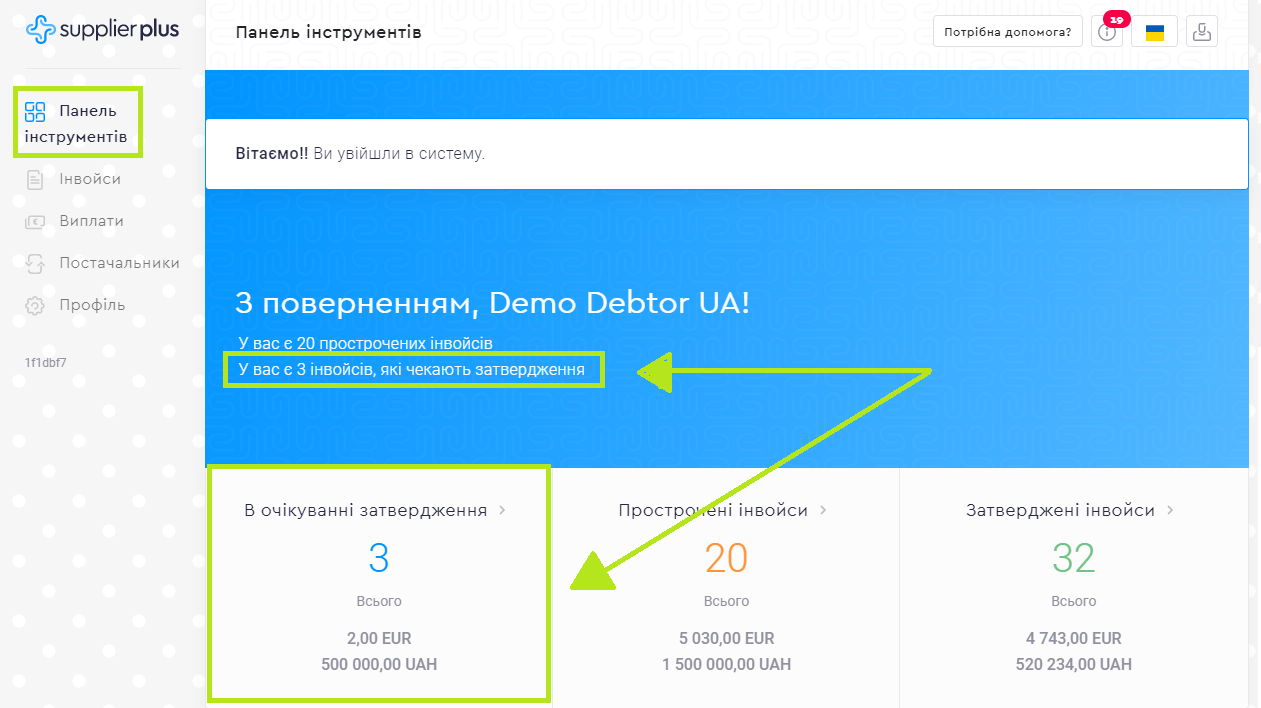Open Виплати using its money icon
This screenshot has height=708, width=1261.
pos(35,222)
